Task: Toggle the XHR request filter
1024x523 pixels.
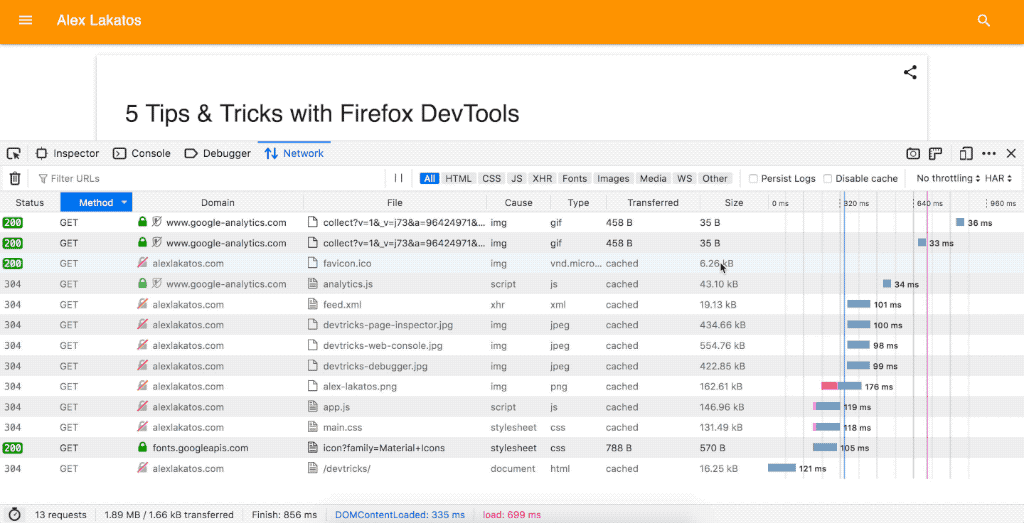Action: click(x=542, y=179)
